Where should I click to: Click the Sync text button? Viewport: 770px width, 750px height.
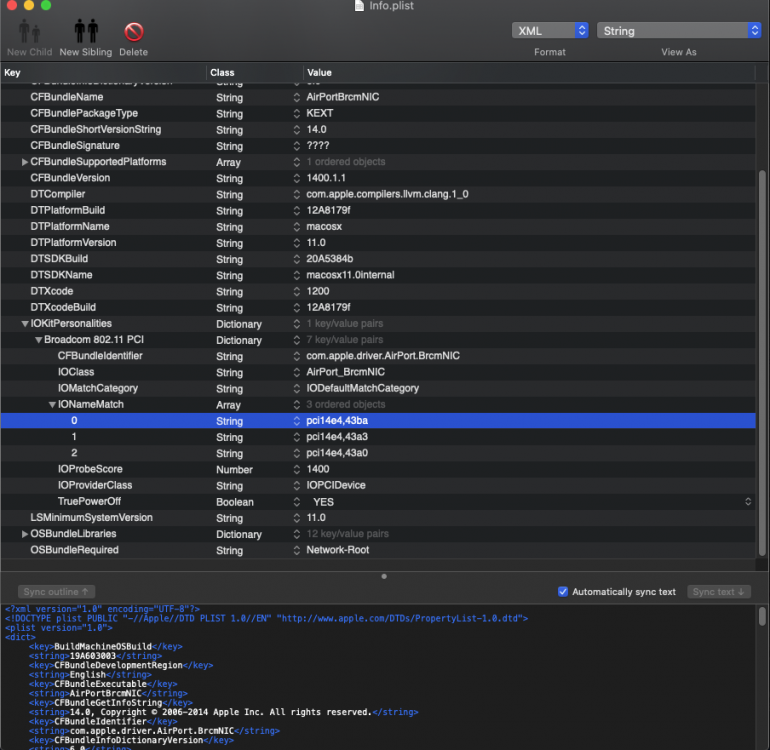(718, 591)
